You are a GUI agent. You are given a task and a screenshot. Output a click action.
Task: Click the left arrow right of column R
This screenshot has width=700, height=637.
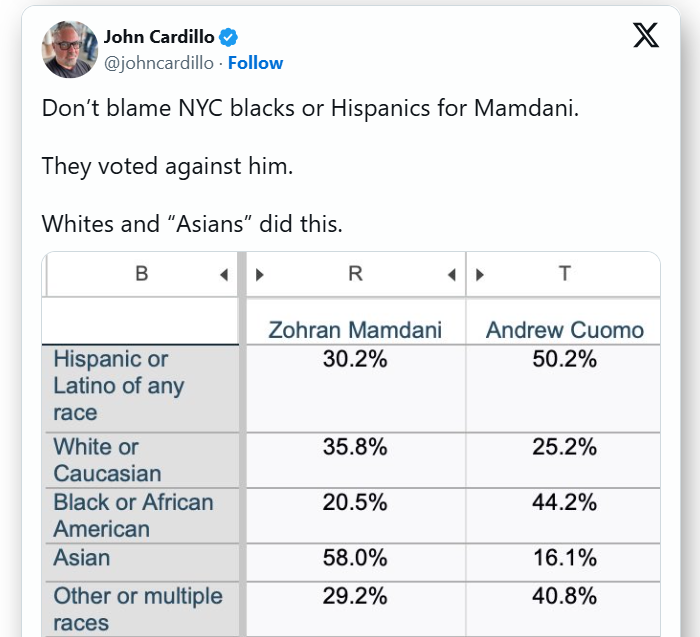pos(451,274)
